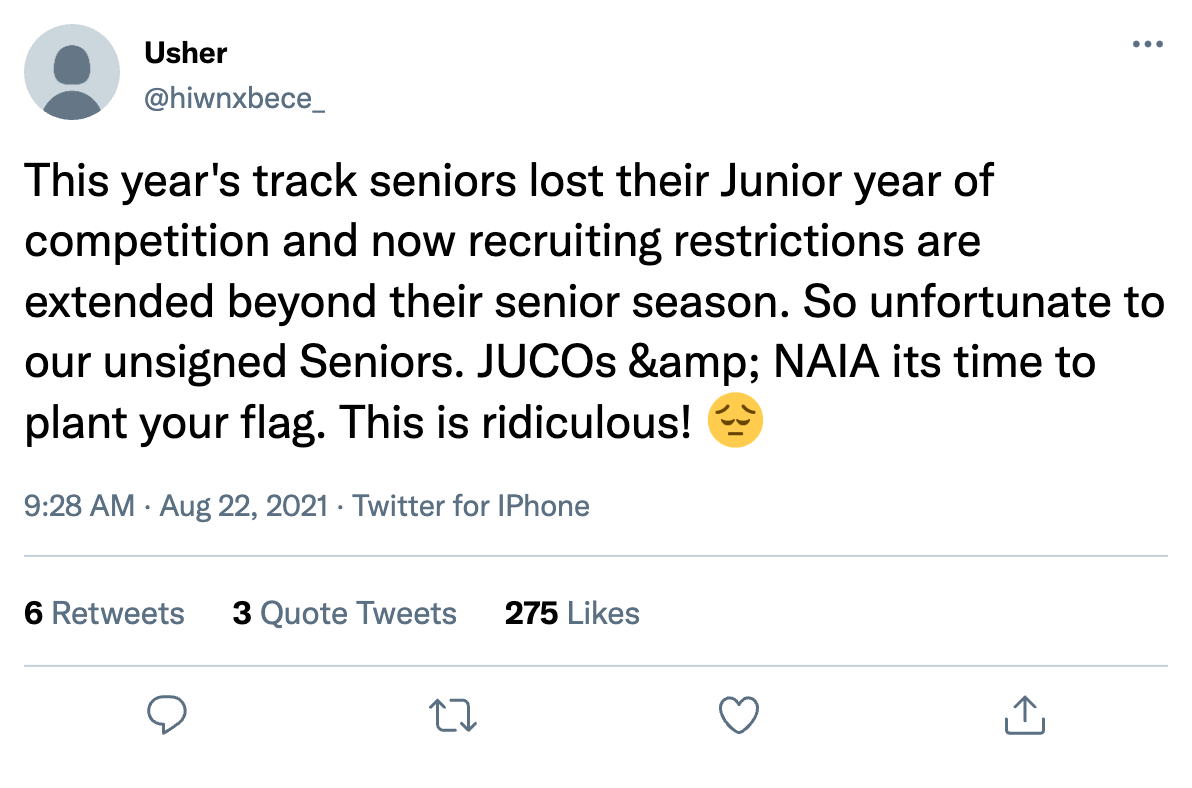Viewport: 1192px width, 788px height.
Task: Open the share icon options
Action: [1023, 714]
